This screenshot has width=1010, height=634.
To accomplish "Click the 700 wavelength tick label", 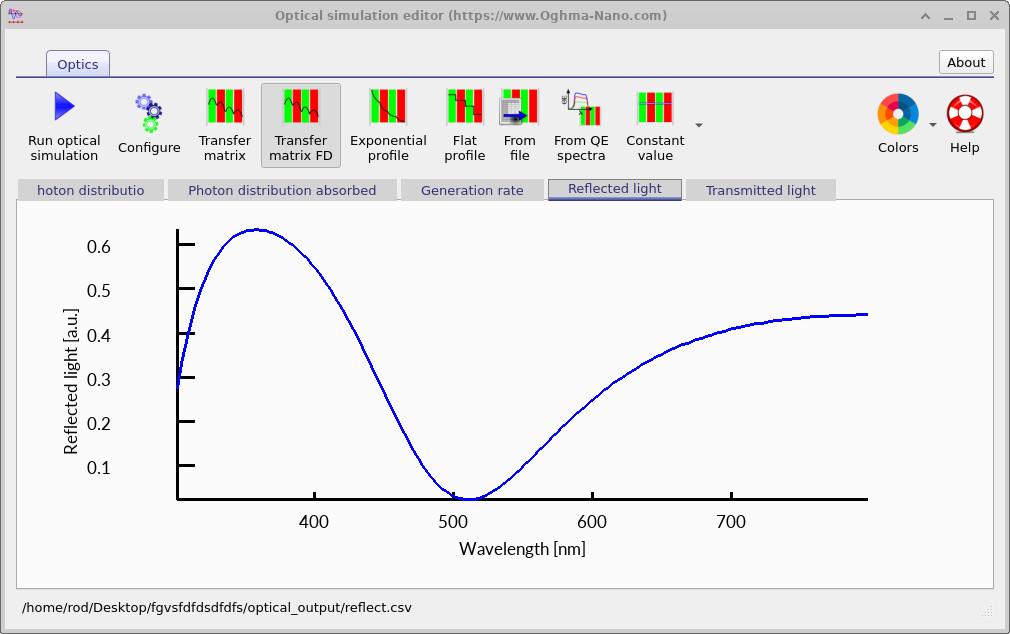I will tap(731, 521).
